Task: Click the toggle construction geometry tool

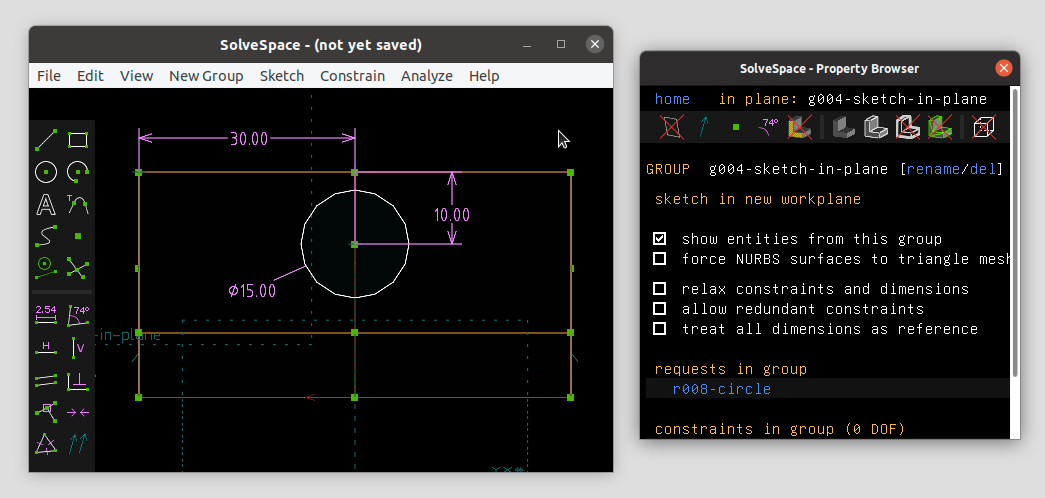Action: click(x=46, y=268)
